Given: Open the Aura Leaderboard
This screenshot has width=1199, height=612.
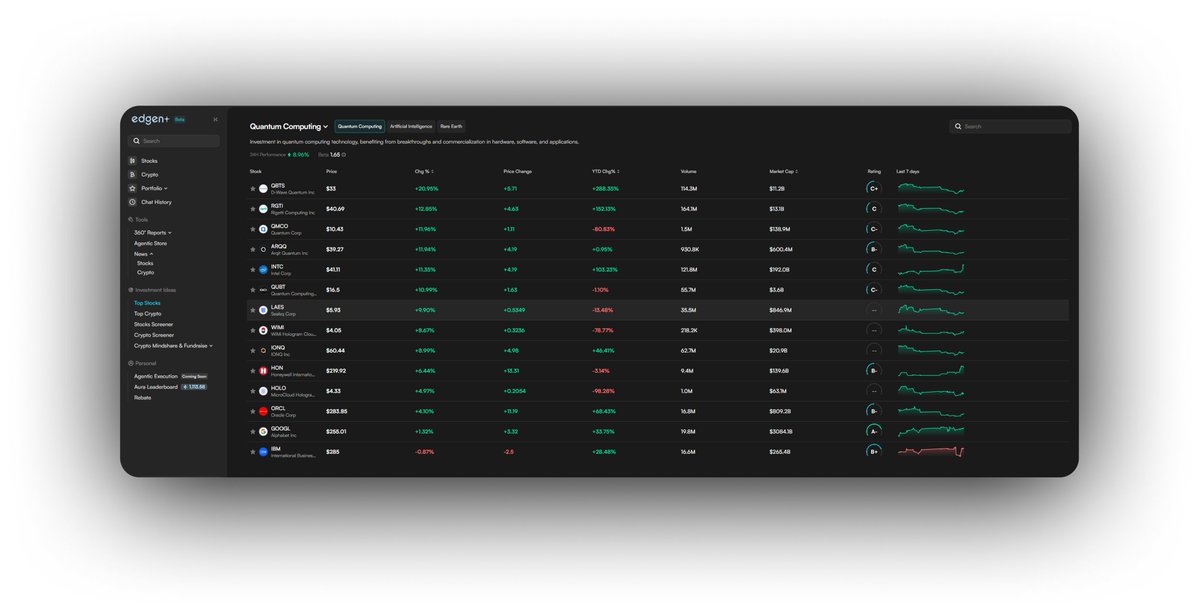Looking at the screenshot, I should 156,387.
